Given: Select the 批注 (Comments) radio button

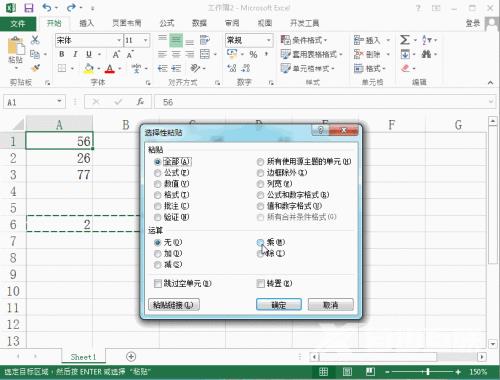Looking at the screenshot, I should tap(158, 206).
